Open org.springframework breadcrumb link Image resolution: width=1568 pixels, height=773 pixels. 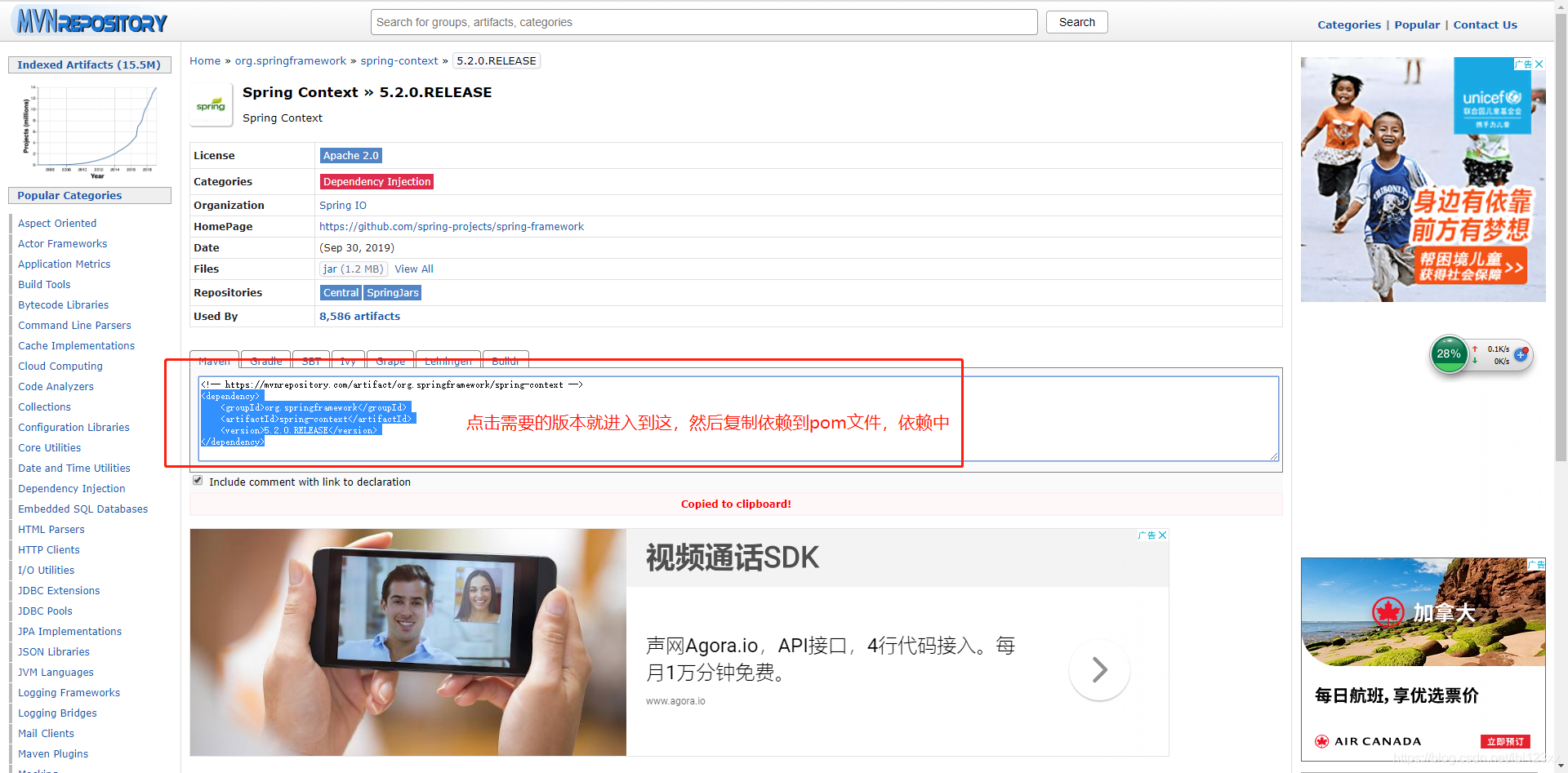coord(291,60)
